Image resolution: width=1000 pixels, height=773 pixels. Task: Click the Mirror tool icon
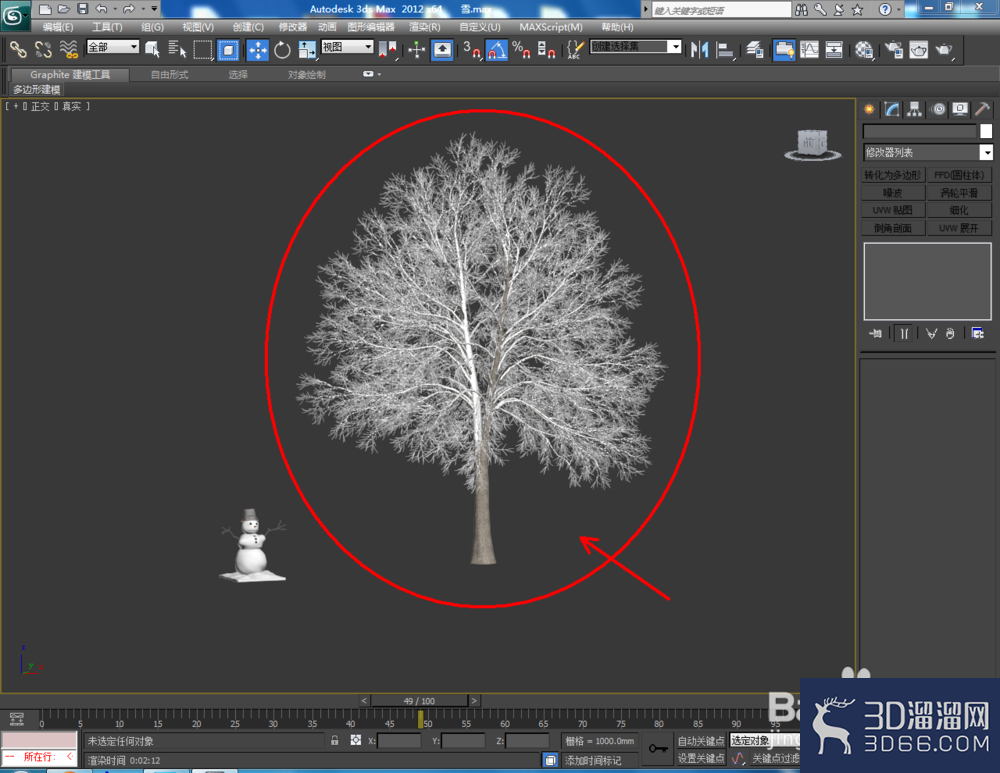700,50
